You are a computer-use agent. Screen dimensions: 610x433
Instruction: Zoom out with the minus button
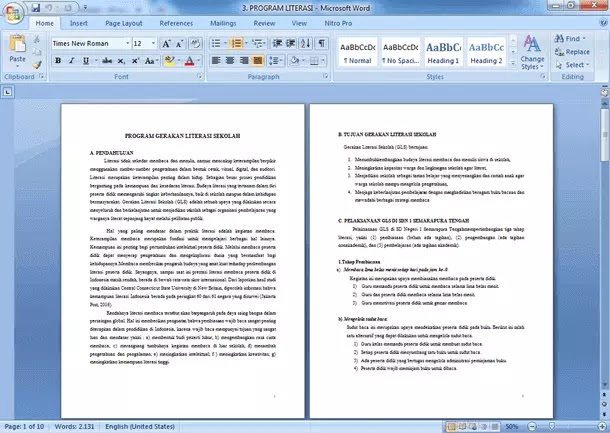pyautogui.click(x=533, y=427)
